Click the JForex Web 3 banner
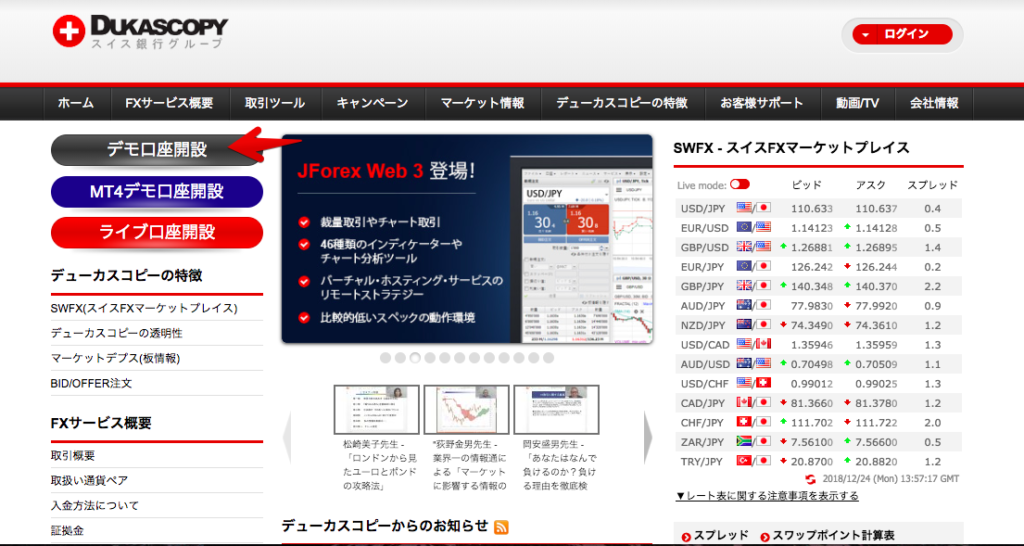The height and width of the screenshot is (546, 1024). [x=467, y=239]
